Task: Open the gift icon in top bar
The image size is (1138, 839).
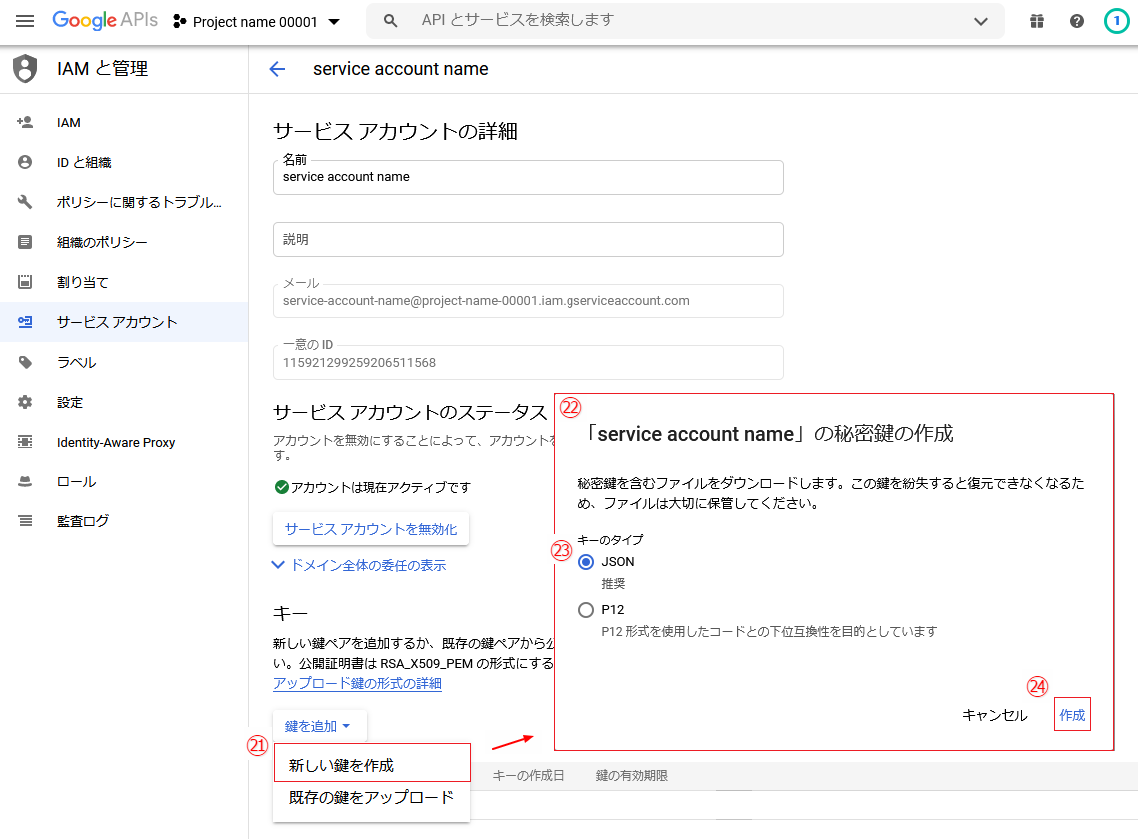Action: coord(1036,21)
